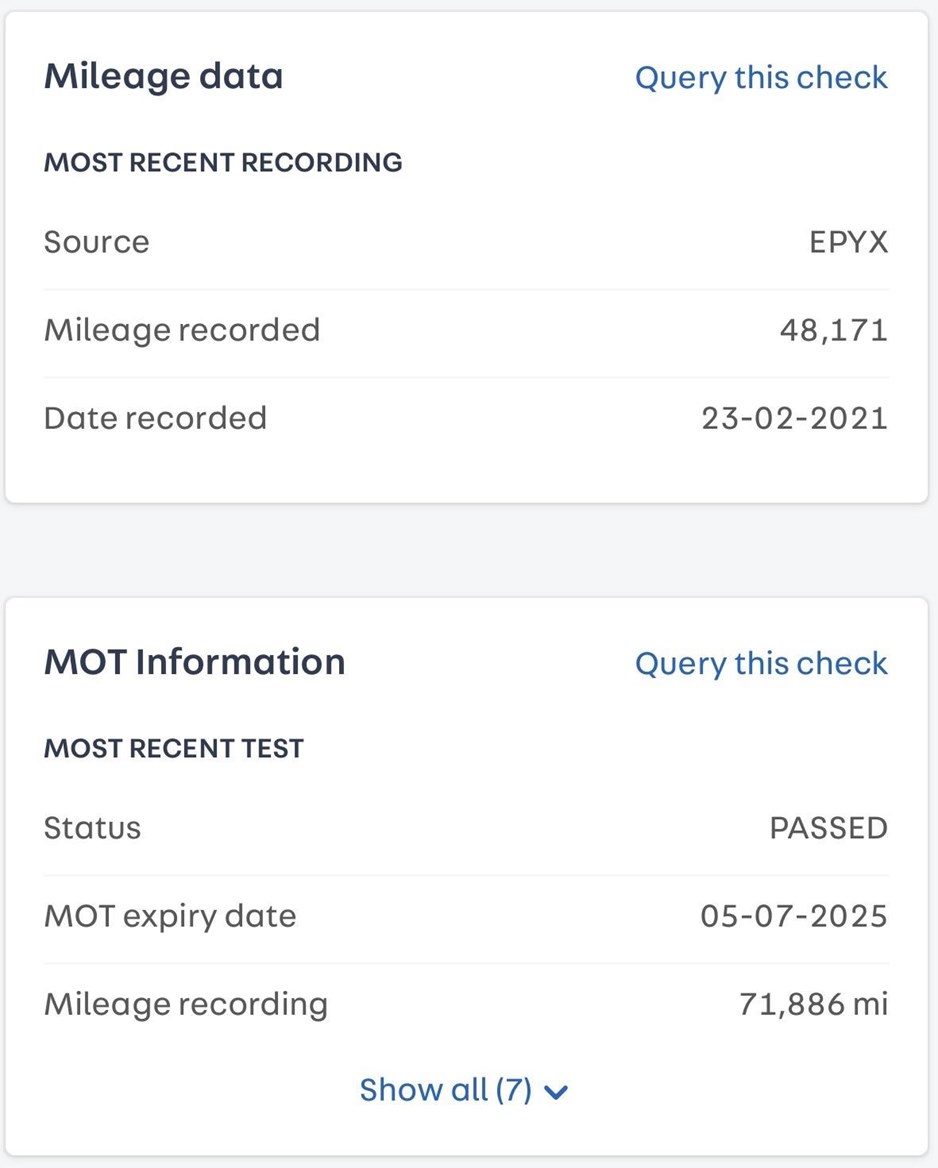The width and height of the screenshot is (938, 1168).
Task: Click the Date recorded label
Action: 155,418
